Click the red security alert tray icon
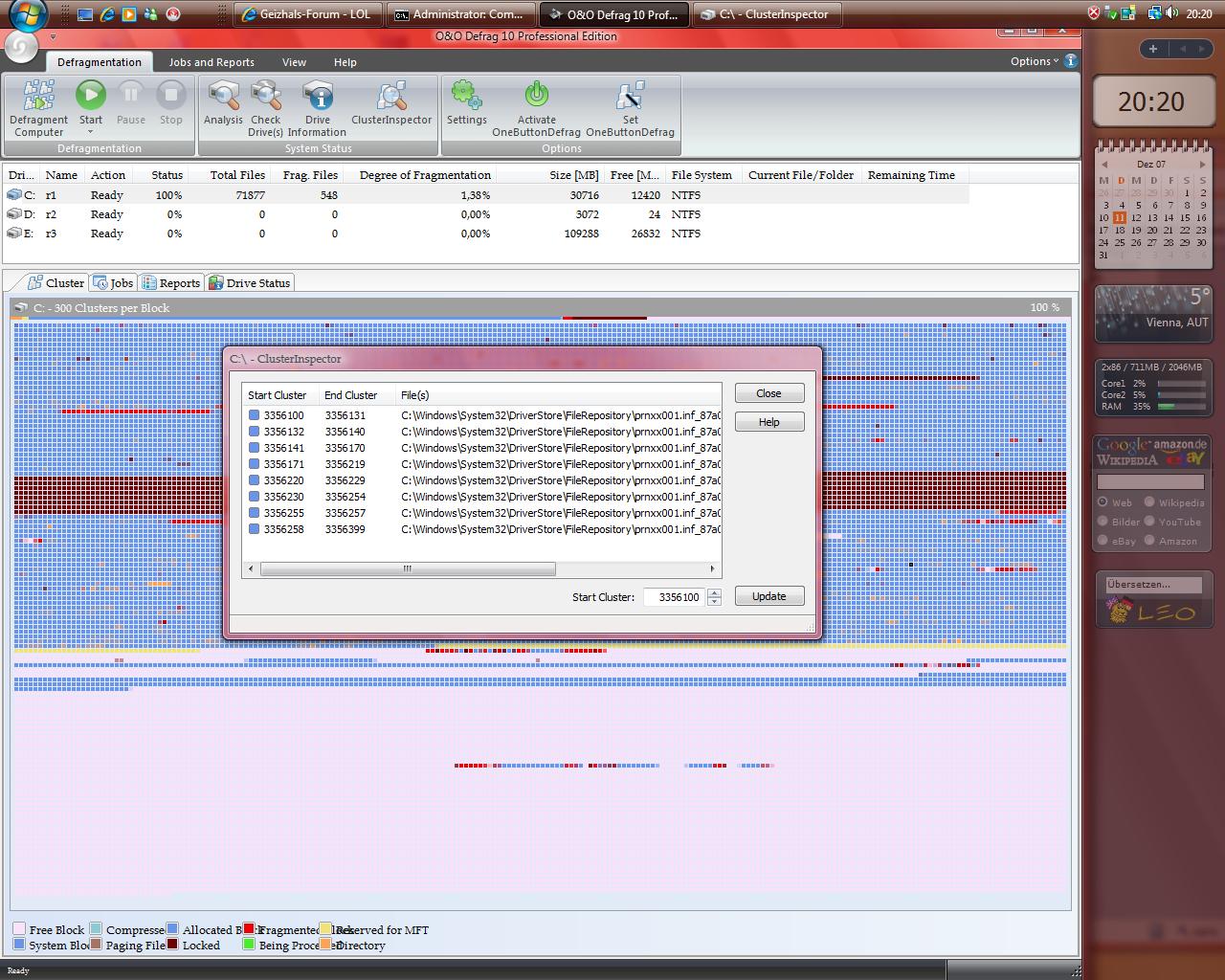Image resolution: width=1225 pixels, height=980 pixels. [1094, 13]
